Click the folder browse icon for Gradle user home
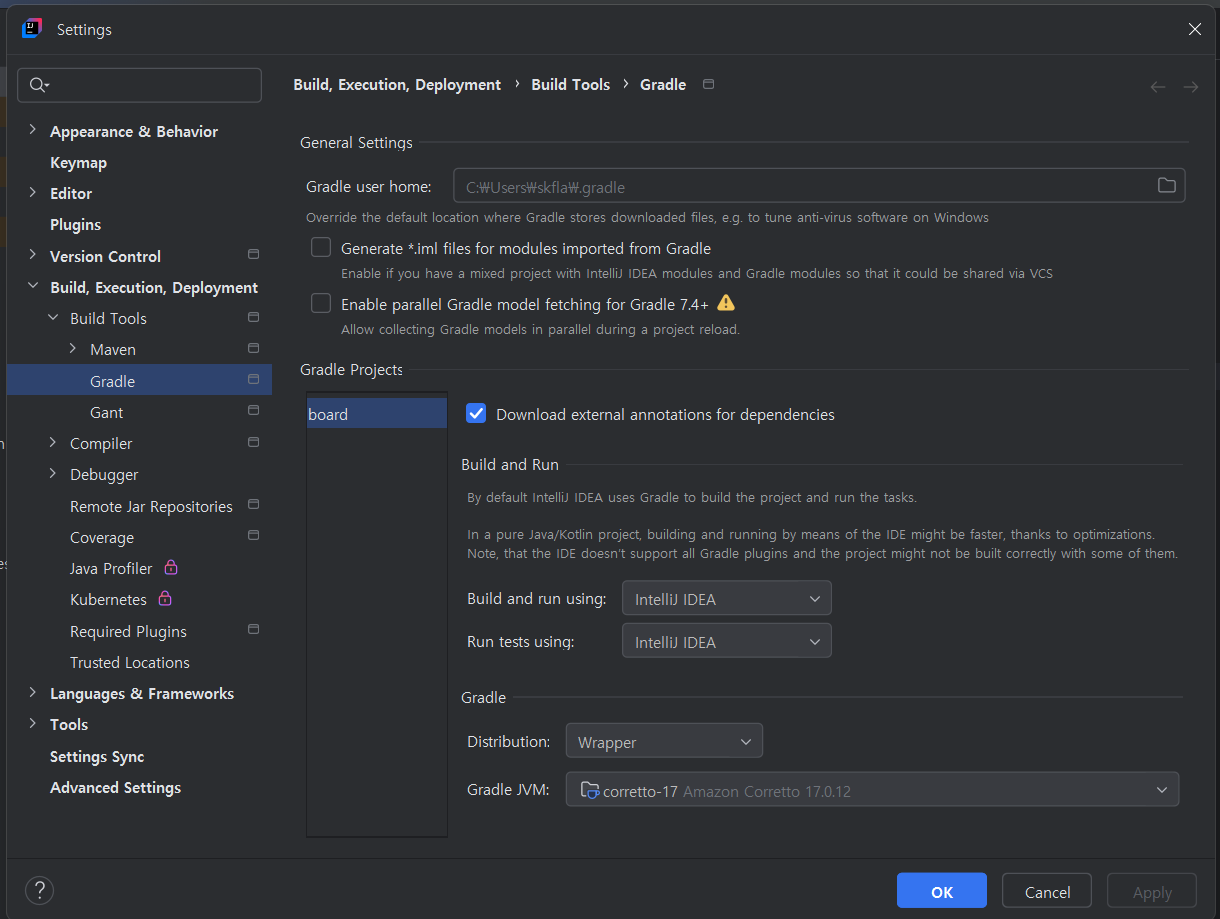The image size is (1220, 919). [x=1166, y=185]
